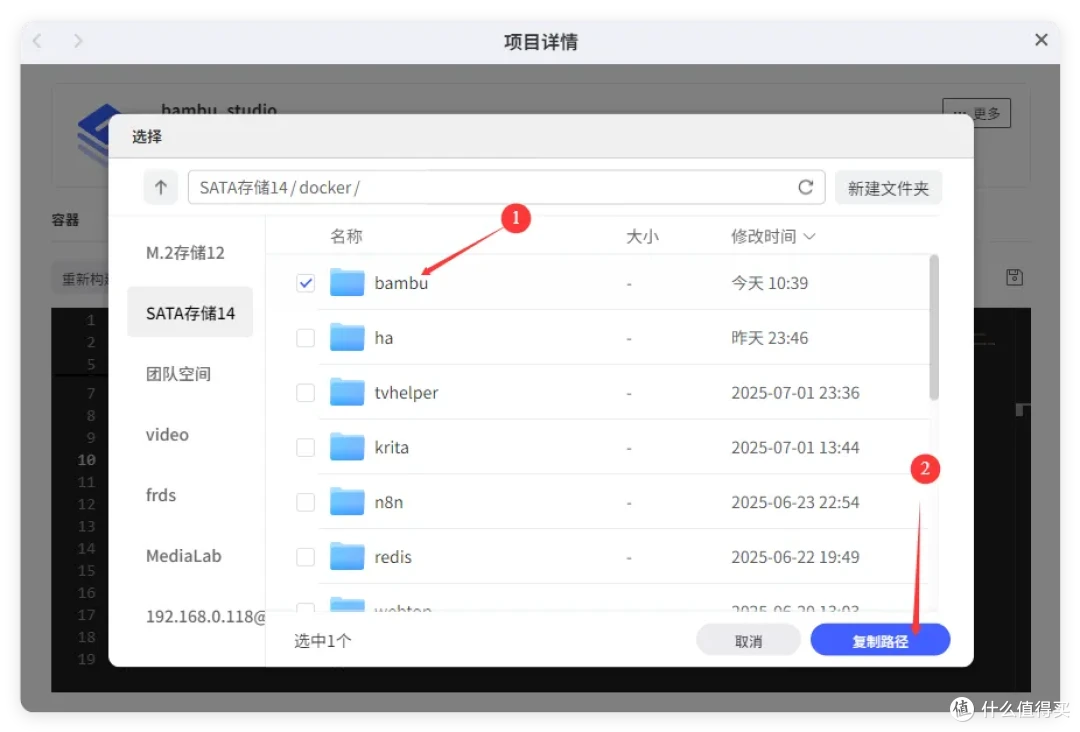The width and height of the screenshot is (1080, 732).
Task: Click folder name ha
Action: 384,338
